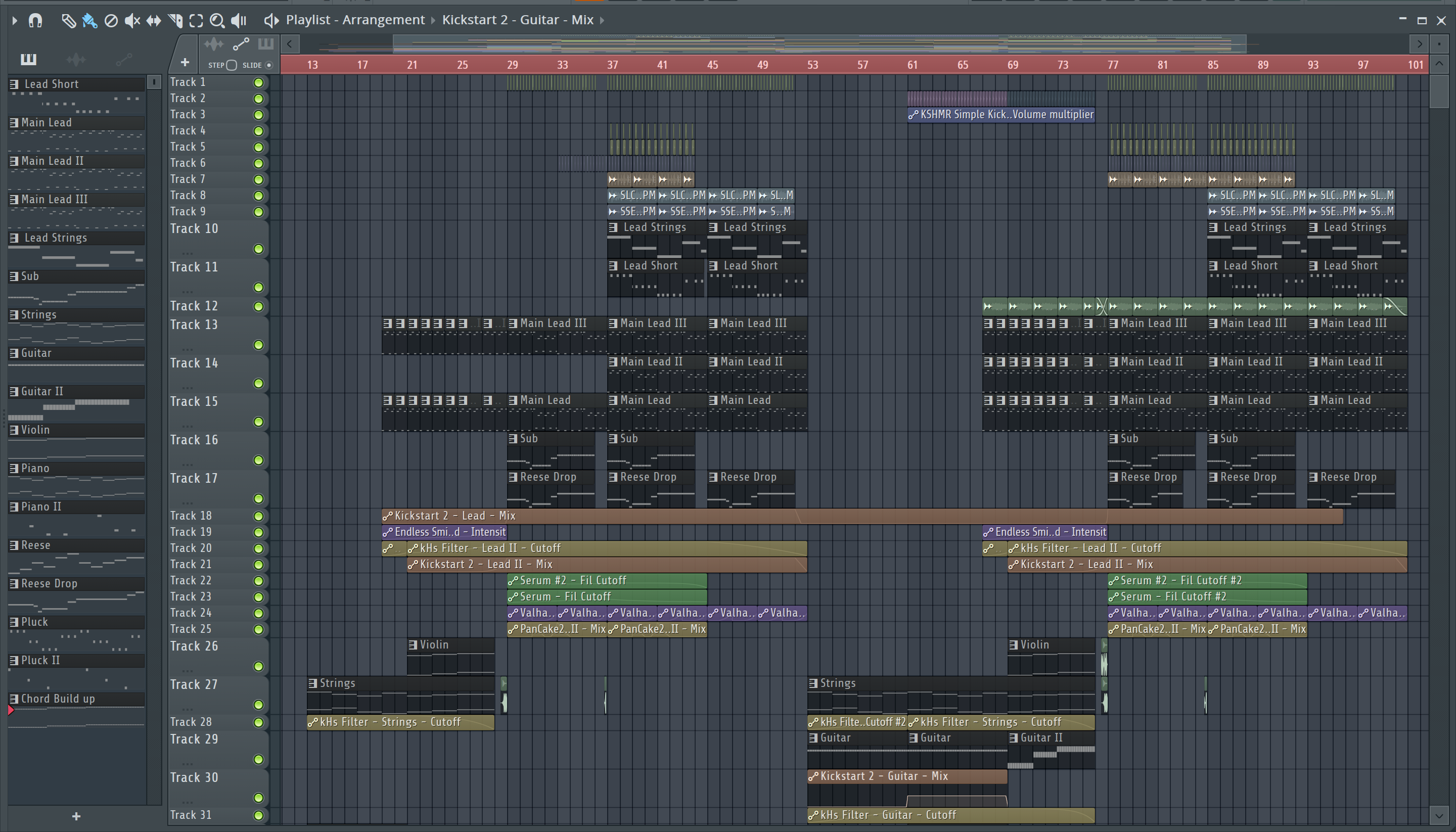The height and width of the screenshot is (832, 1456).
Task: Select the Reese Drop pattern in picker
Action: pos(76,583)
